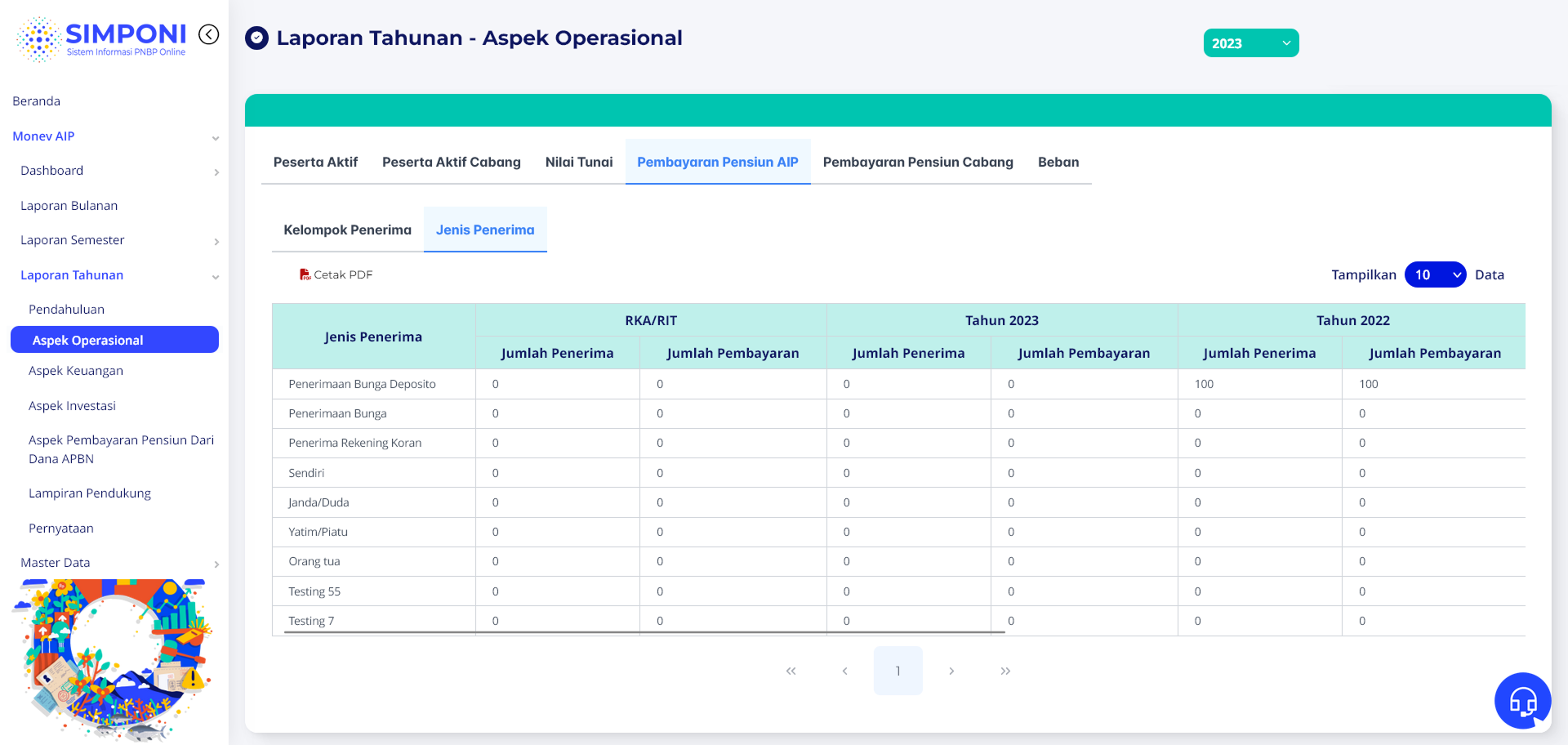Collapse the Monev AIP menu chevron

[216, 138]
